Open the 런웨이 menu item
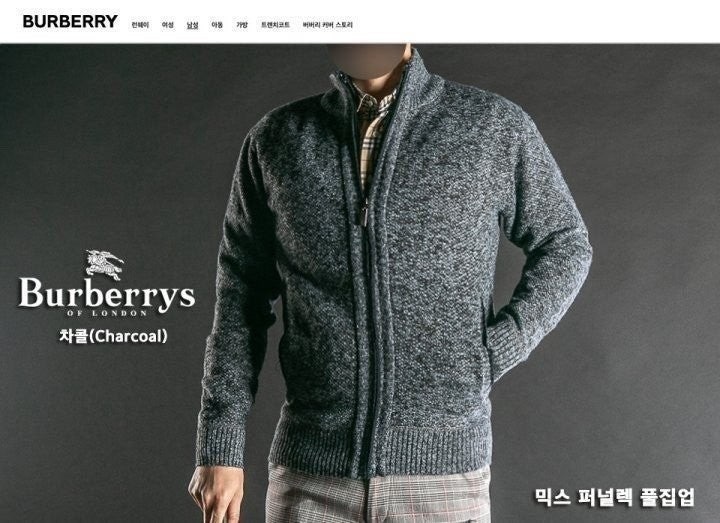Viewport: 720px width, 523px height. point(140,25)
